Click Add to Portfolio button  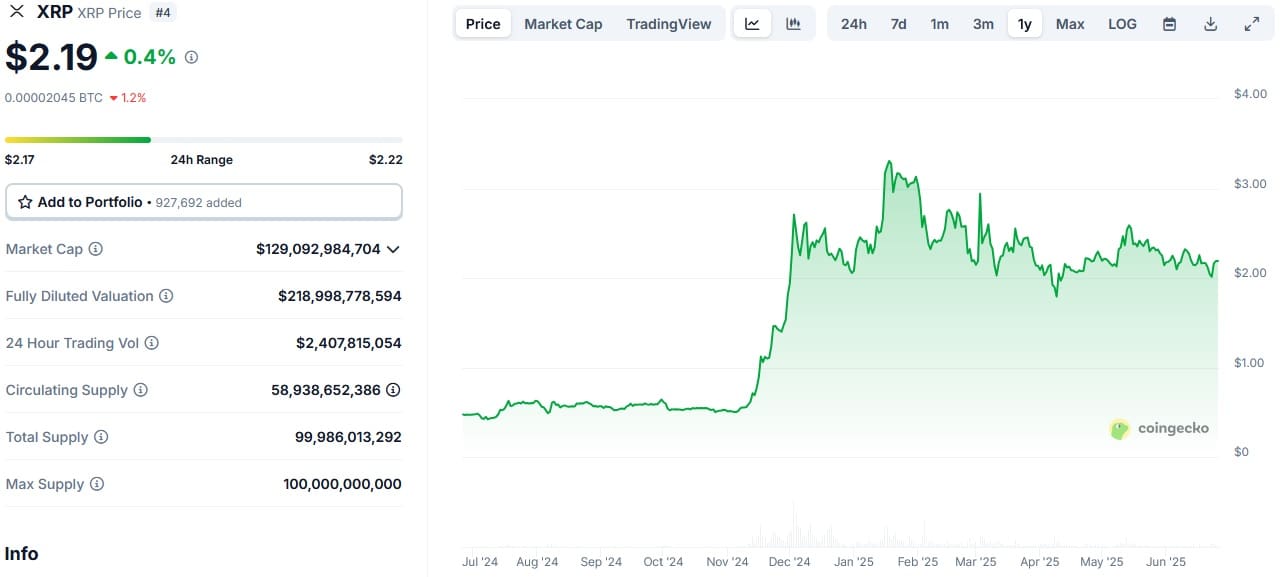click(x=204, y=202)
